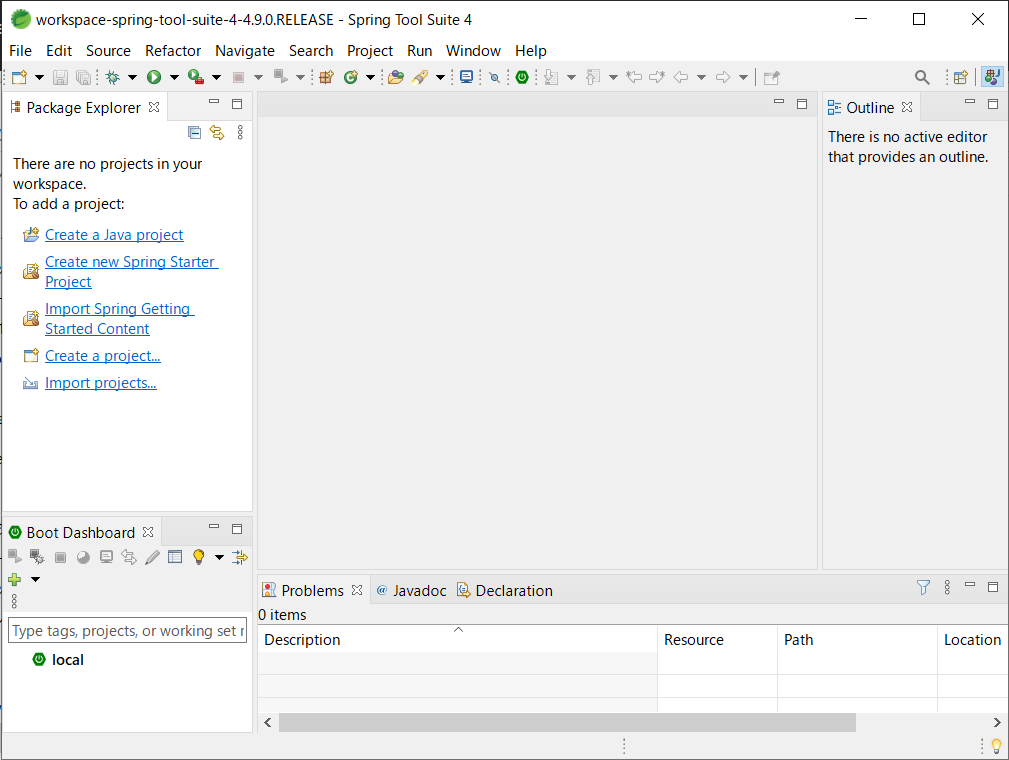Toggle the lightbulb in Boot Dashboard
The width and height of the screenshot is (1009, 760).
(198, 557)
